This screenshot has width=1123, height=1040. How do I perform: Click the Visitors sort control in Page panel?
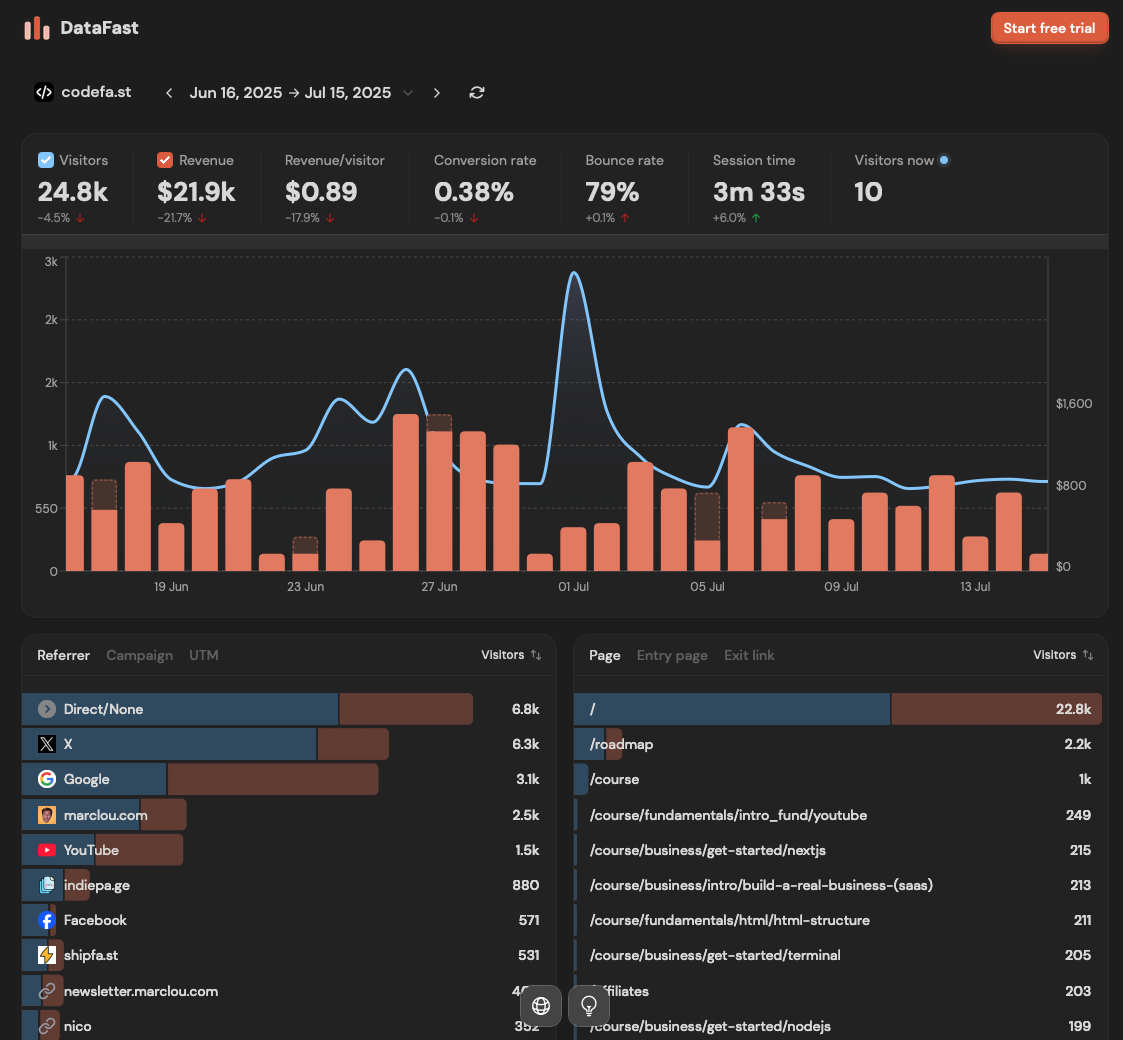(1062, 655)
